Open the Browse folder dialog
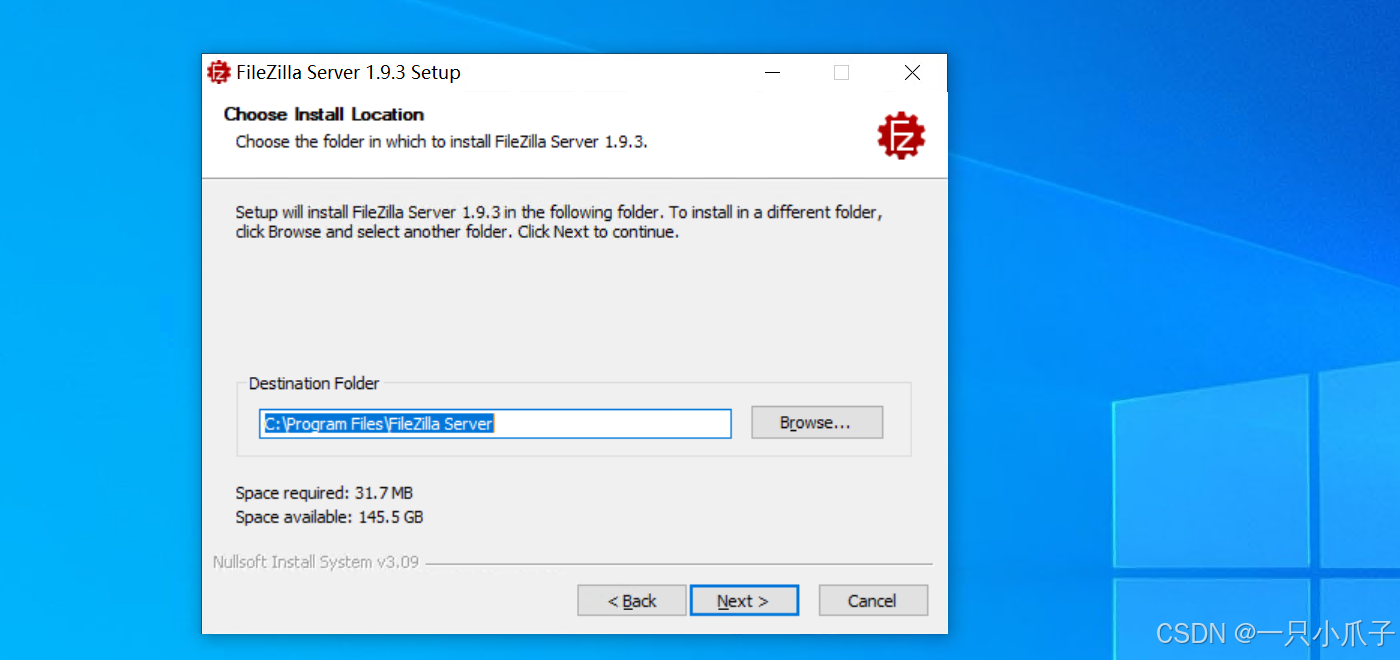1400x660 pixels. (817, 422)
